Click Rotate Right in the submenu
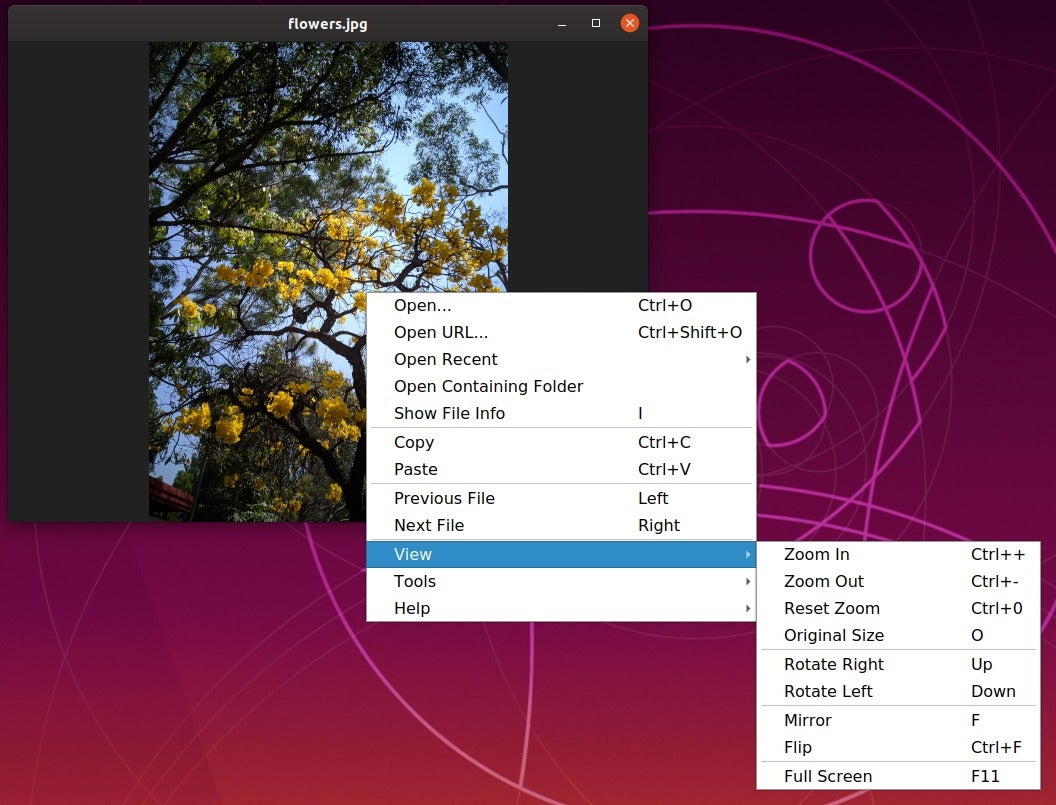This screenshot has width=1056, height=805. (834, 665)
